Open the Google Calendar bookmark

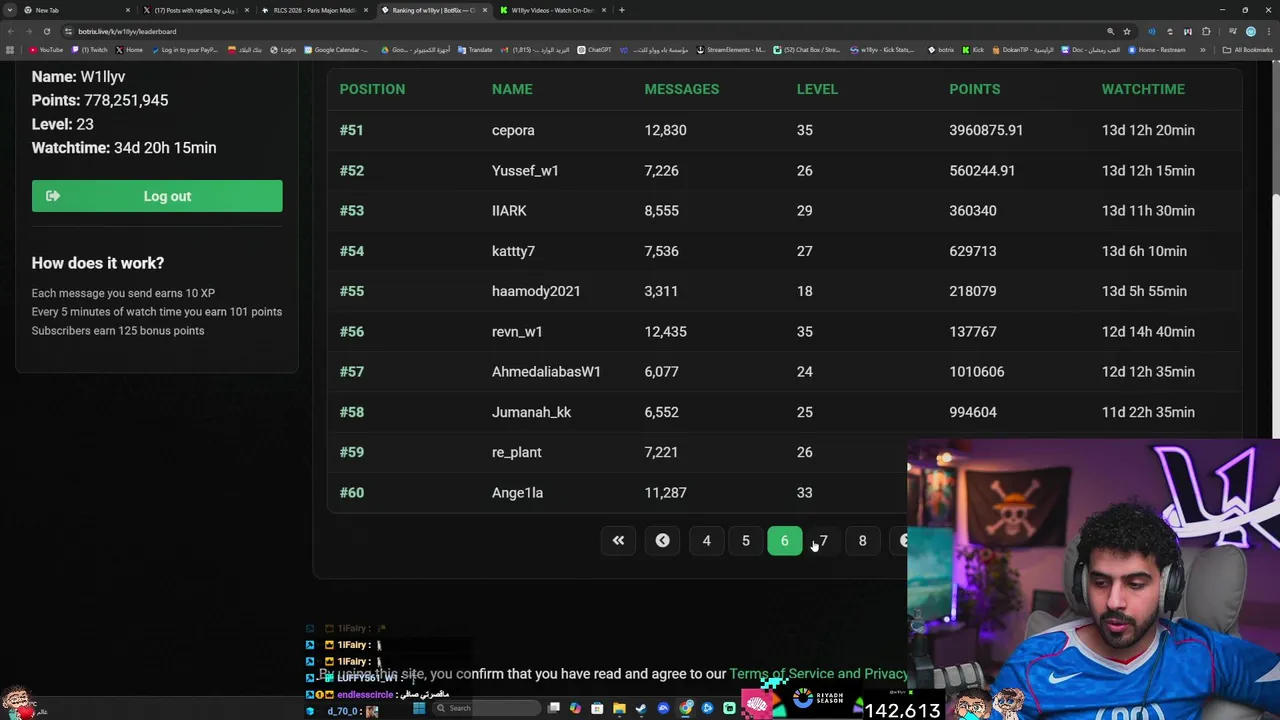point(337,50)
